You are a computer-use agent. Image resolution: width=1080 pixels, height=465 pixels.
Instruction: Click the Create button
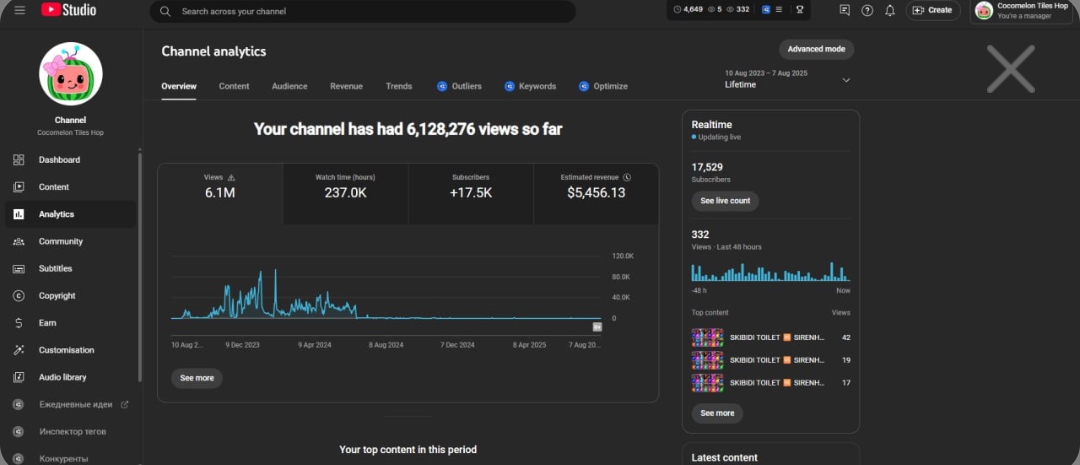[933, 10]
